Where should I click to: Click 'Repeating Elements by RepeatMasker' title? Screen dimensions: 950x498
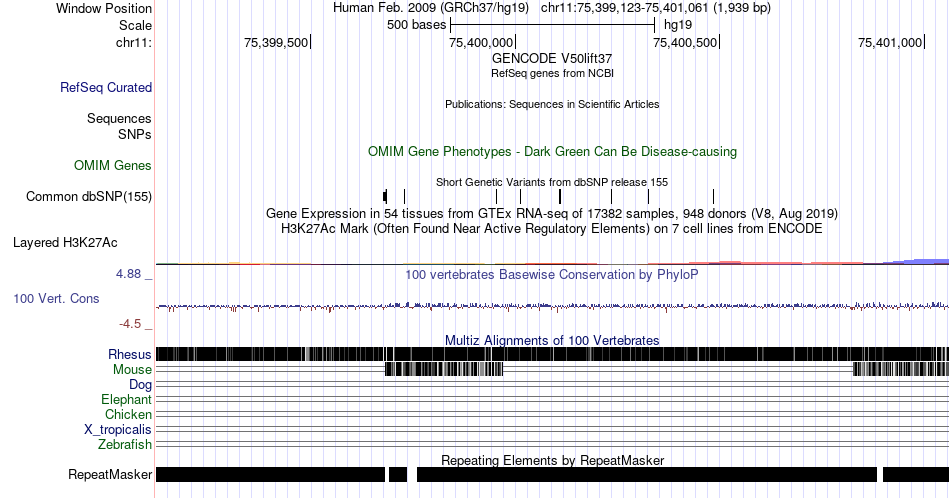pyautogui.click(x=552, y=460)
